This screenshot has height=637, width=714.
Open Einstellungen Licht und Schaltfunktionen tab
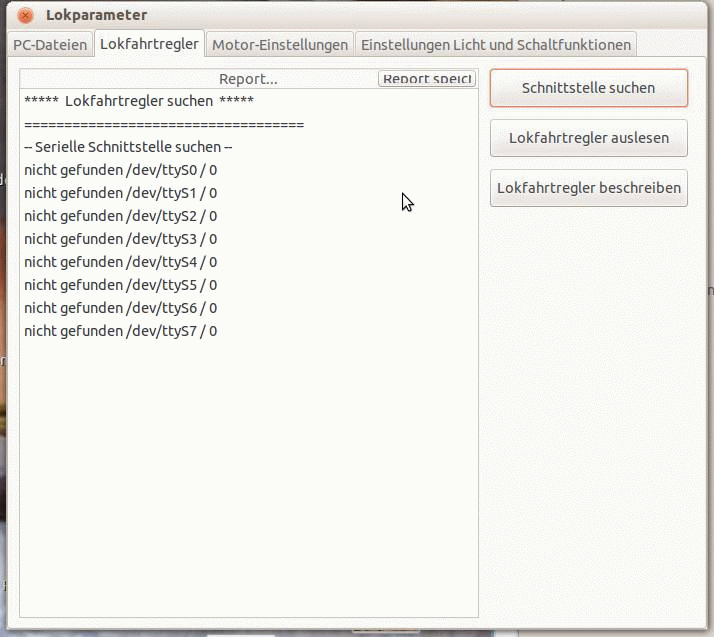coord(496,45)
